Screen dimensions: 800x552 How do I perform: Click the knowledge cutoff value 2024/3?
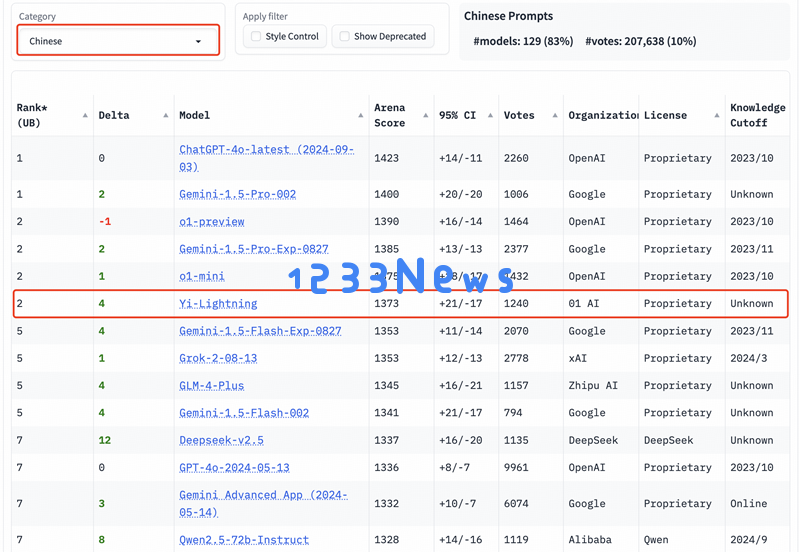click(x=748, y=358)
